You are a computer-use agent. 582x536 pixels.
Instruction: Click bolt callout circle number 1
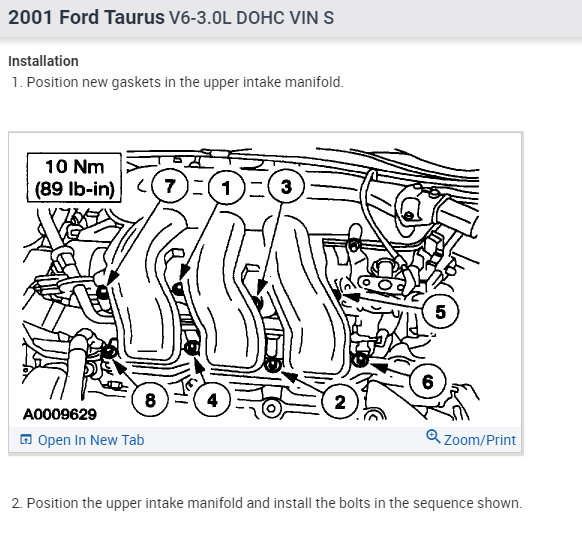tap(226, 187)
